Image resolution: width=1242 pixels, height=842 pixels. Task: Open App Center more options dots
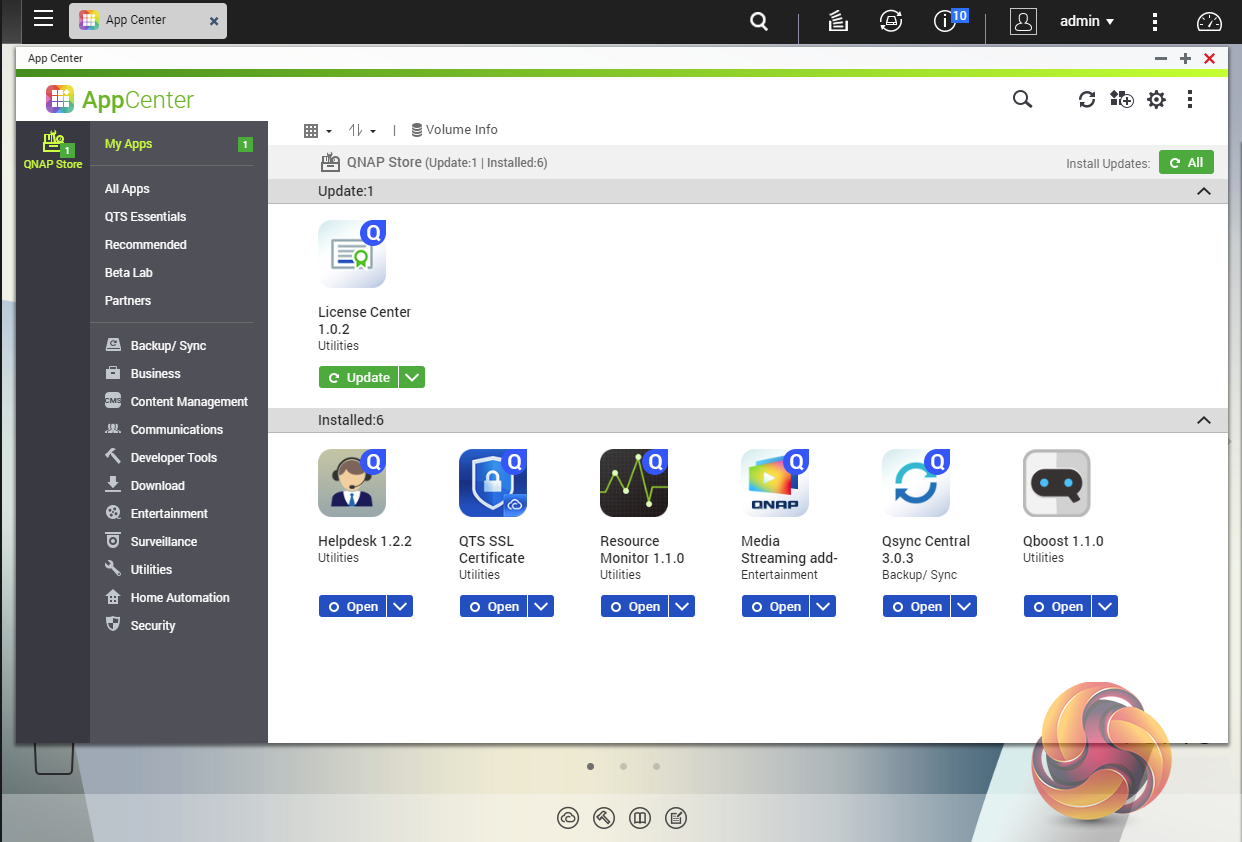(1190, 99)
